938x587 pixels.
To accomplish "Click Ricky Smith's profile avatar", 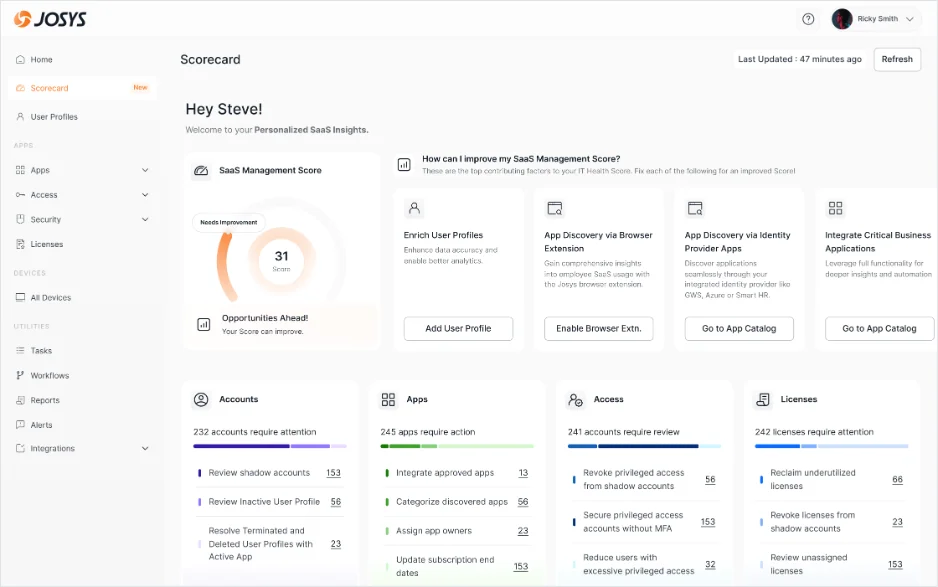I will point(842,19).
